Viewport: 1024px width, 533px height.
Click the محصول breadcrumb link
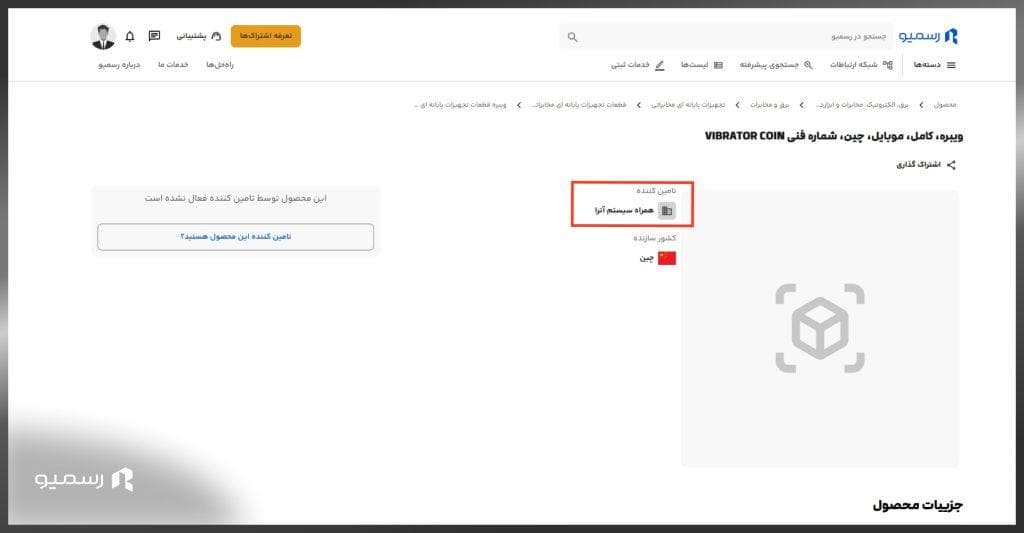pos(945,105)
